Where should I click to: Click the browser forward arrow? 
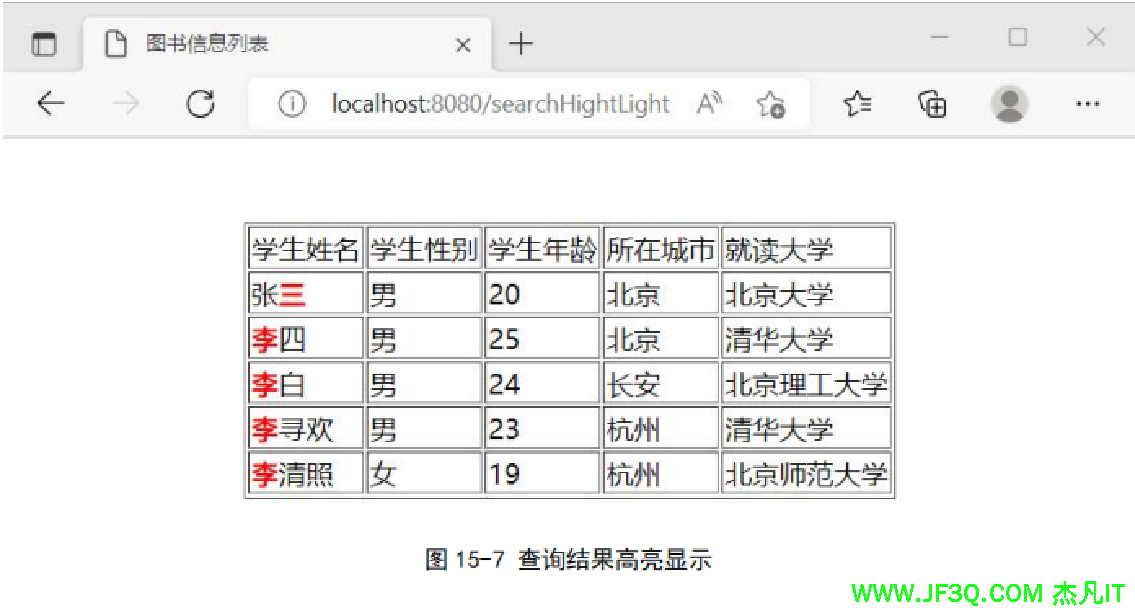pyautogui.click(x=126, y=103)
